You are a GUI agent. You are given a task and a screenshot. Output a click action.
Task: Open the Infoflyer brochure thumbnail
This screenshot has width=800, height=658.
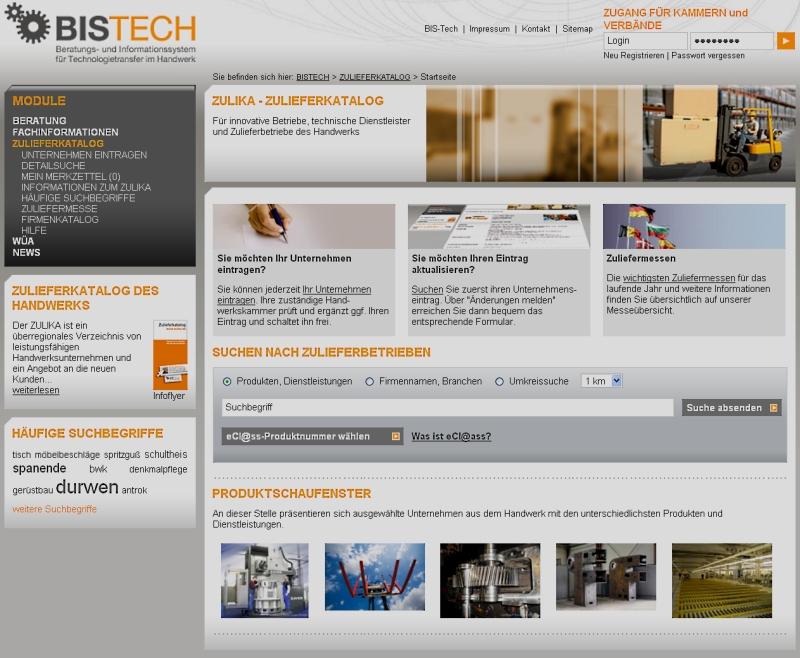(x=169, y=355)
